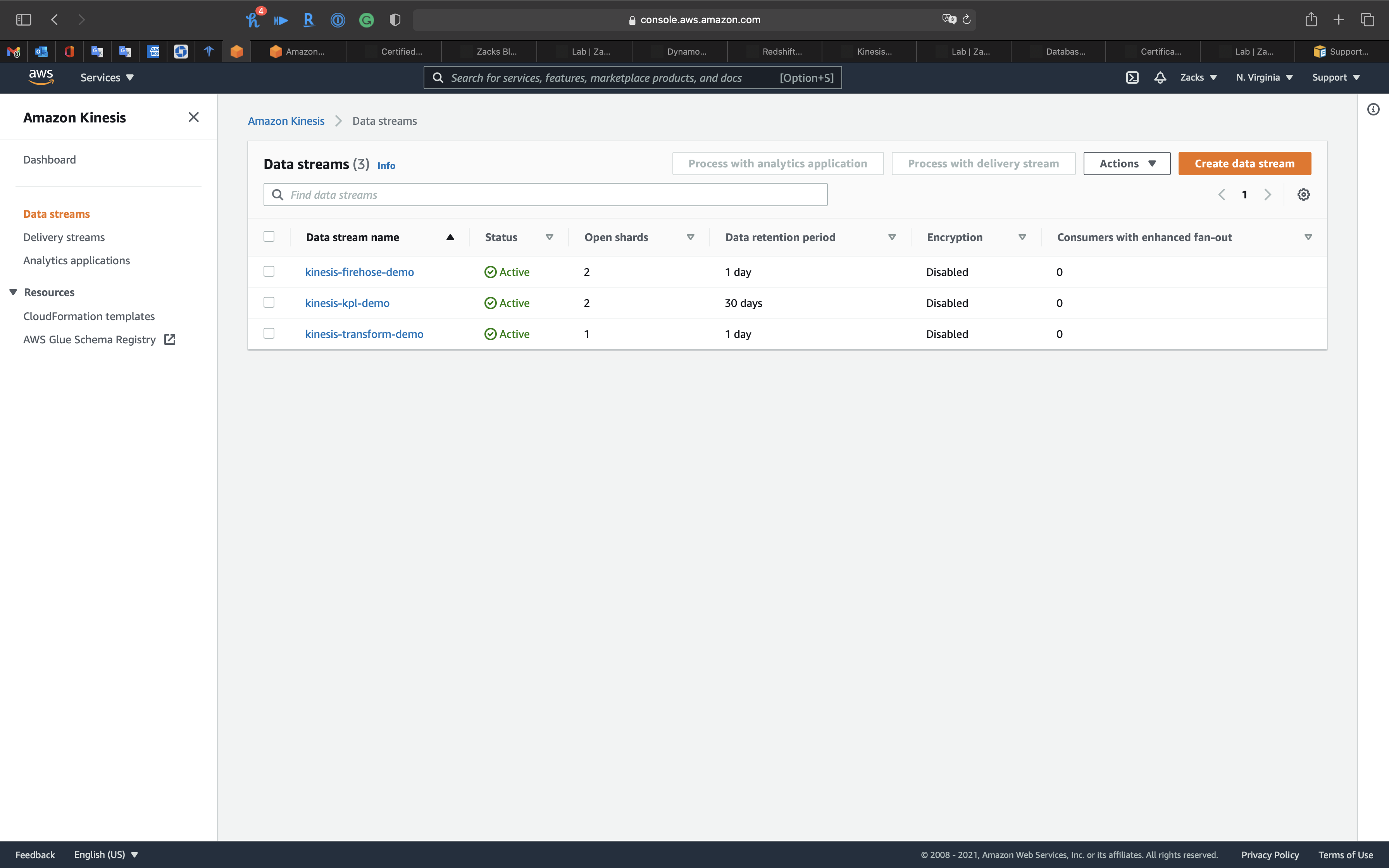Click Create data stream button

point(1244,164)
